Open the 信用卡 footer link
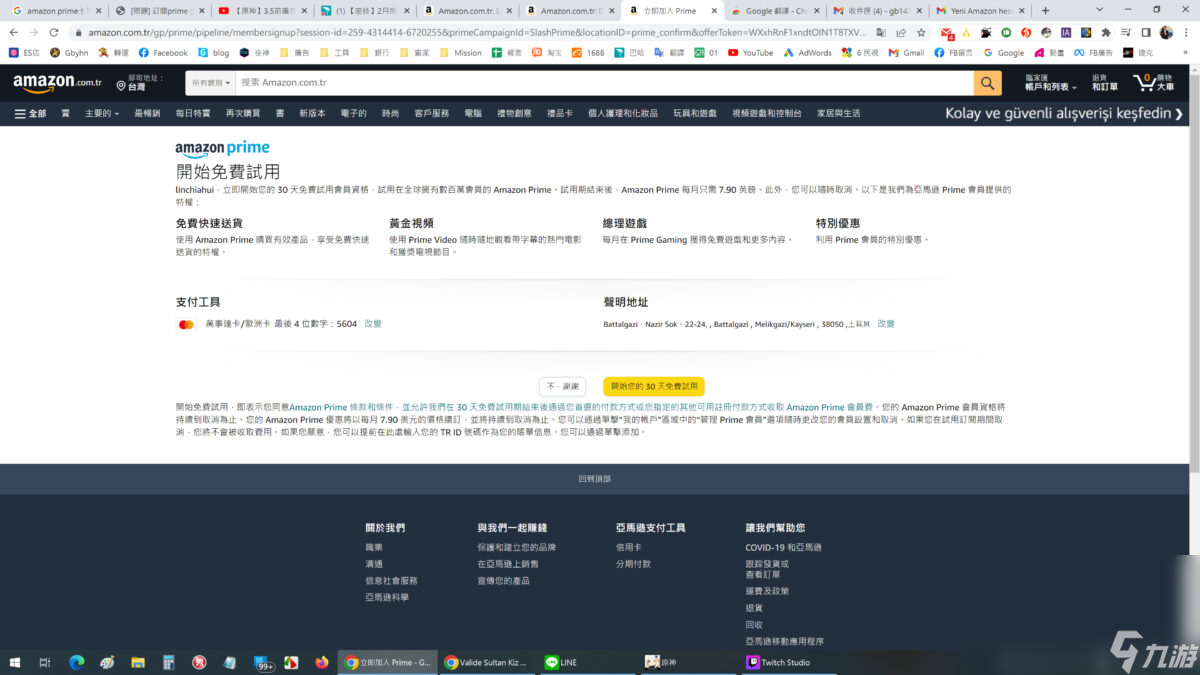Screen dimensions: 1200x675 [628, 547]
